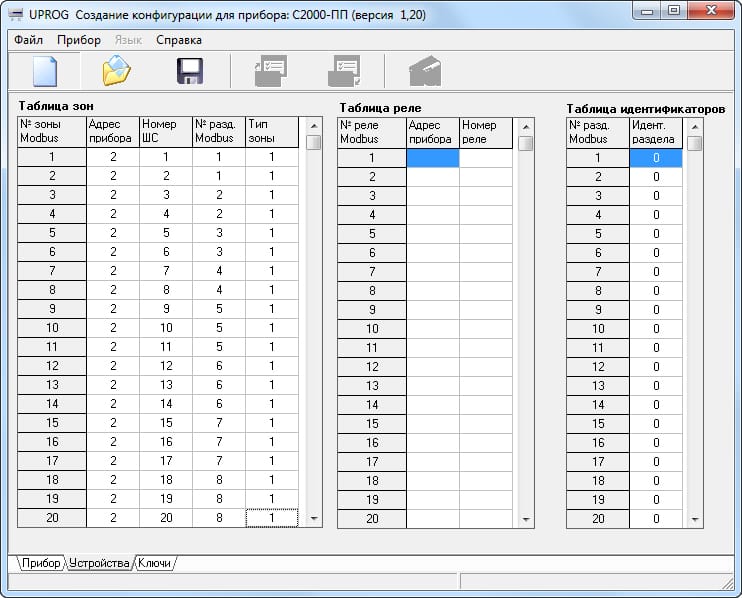
Task: Click relay table scroll up arrow
Action: (526, 127)
